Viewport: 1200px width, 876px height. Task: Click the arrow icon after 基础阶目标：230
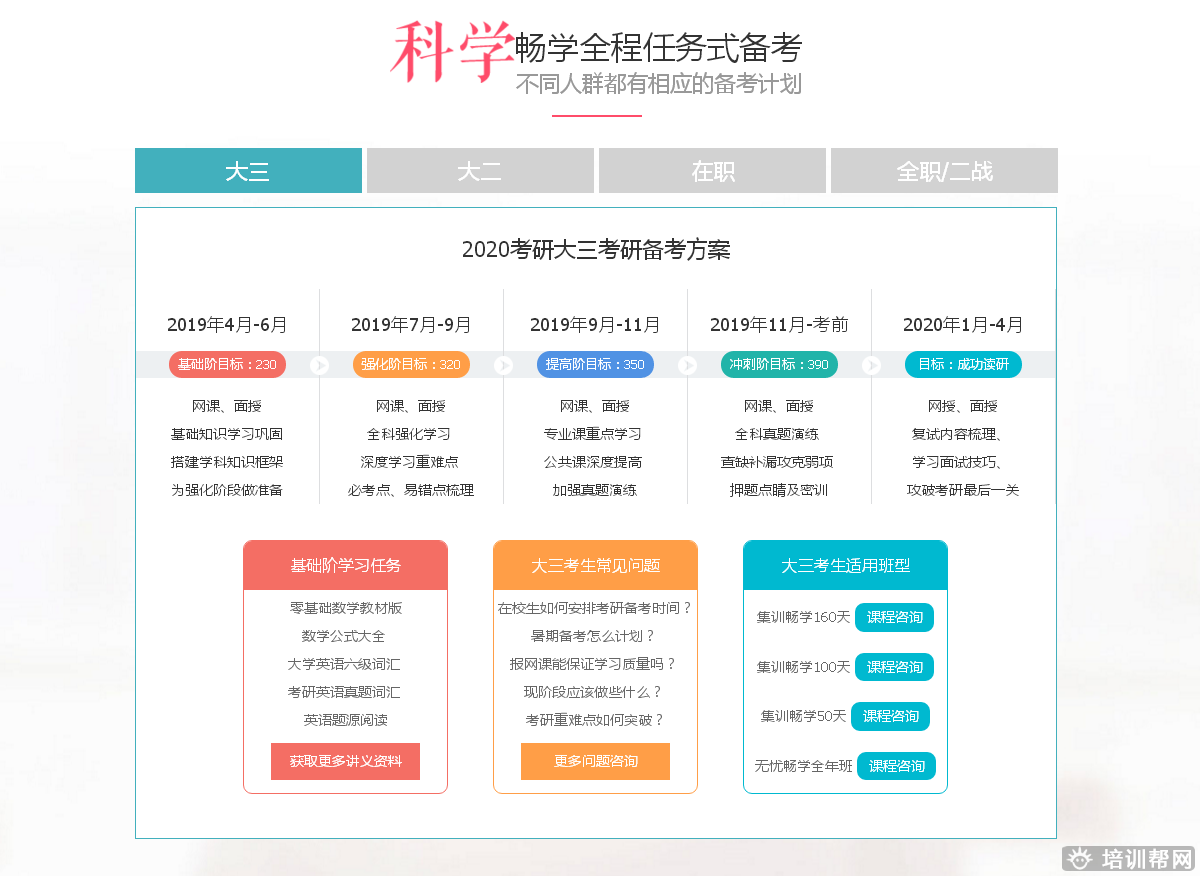click(x=320, y=365)
